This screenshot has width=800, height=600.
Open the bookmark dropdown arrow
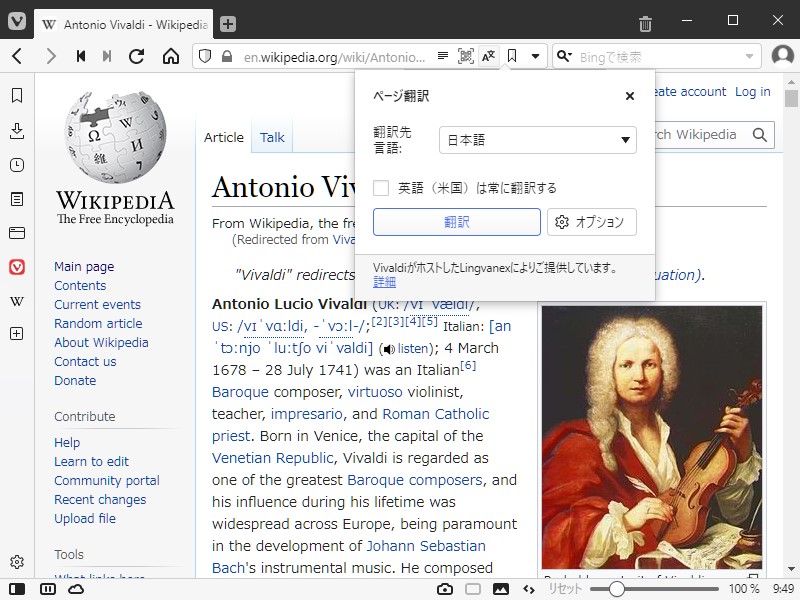[537, 56]
